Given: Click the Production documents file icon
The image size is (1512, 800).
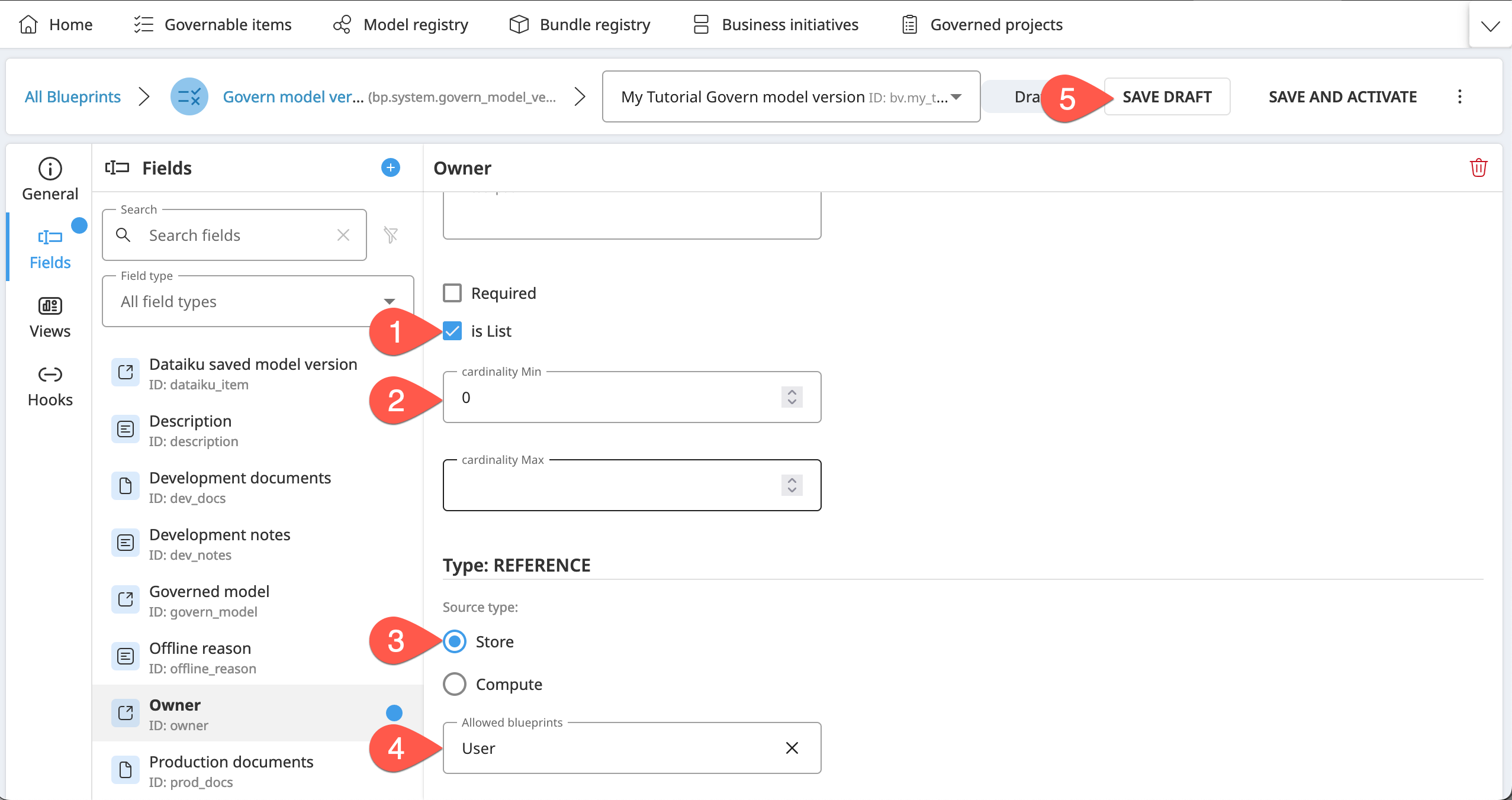Looking at the screenshot, I should point(126,770).
